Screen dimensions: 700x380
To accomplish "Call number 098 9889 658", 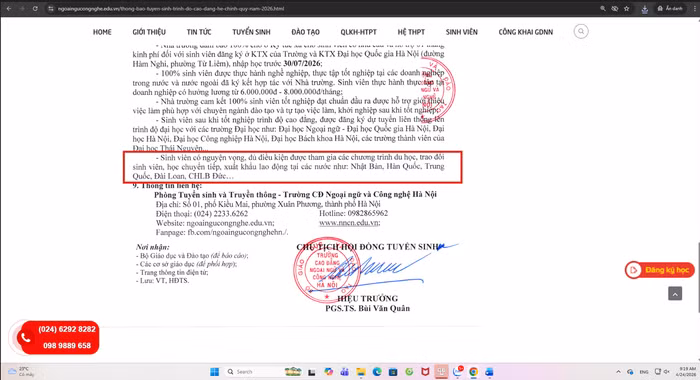I will [67, 346].
